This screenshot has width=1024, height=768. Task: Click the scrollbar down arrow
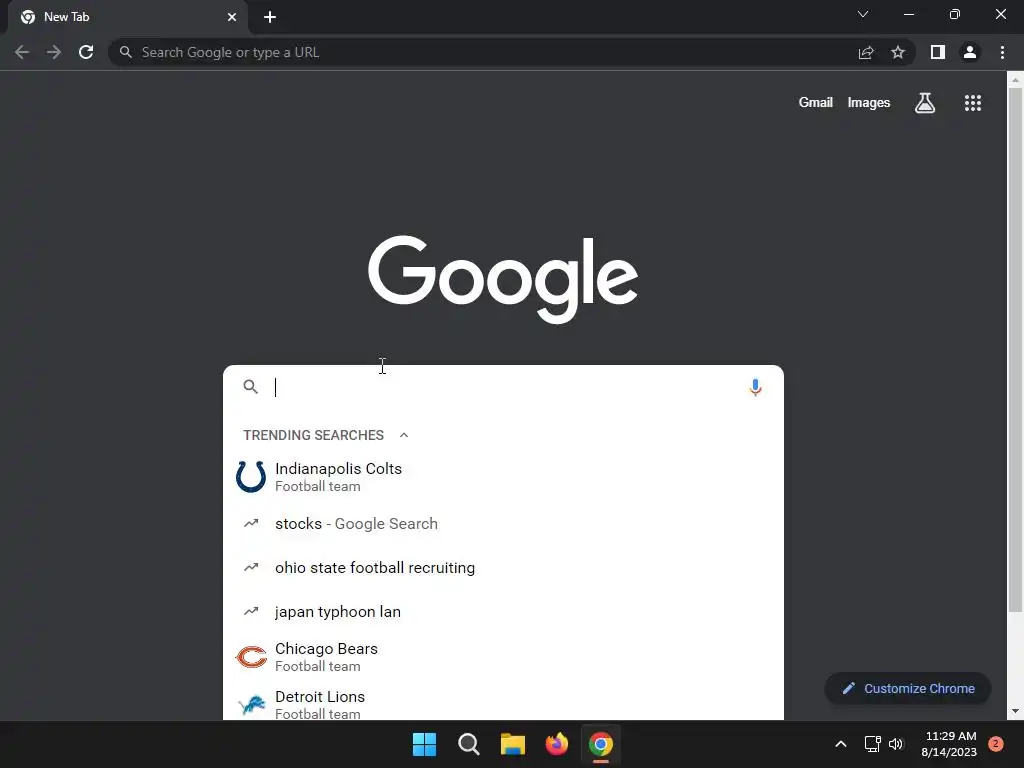(1015, 711)
